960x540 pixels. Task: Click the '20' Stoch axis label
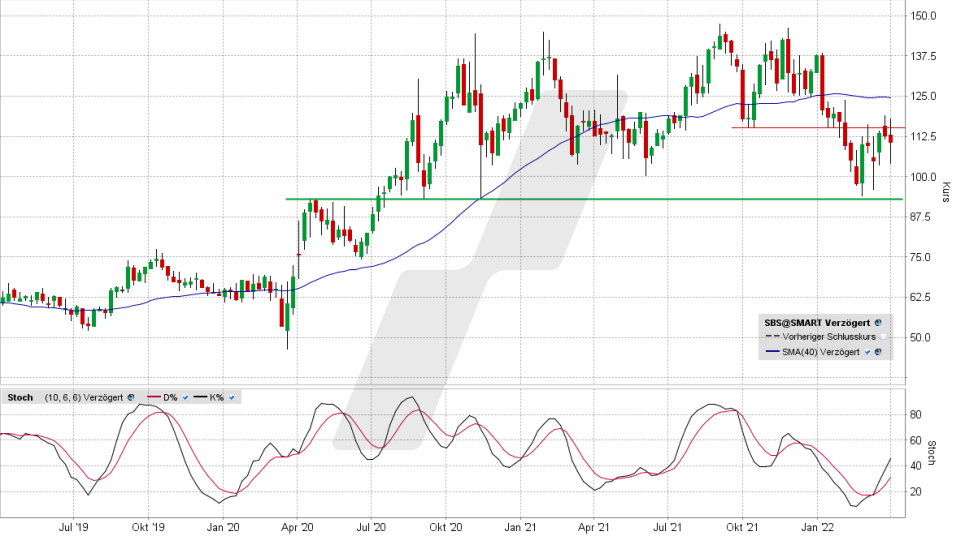916,492
